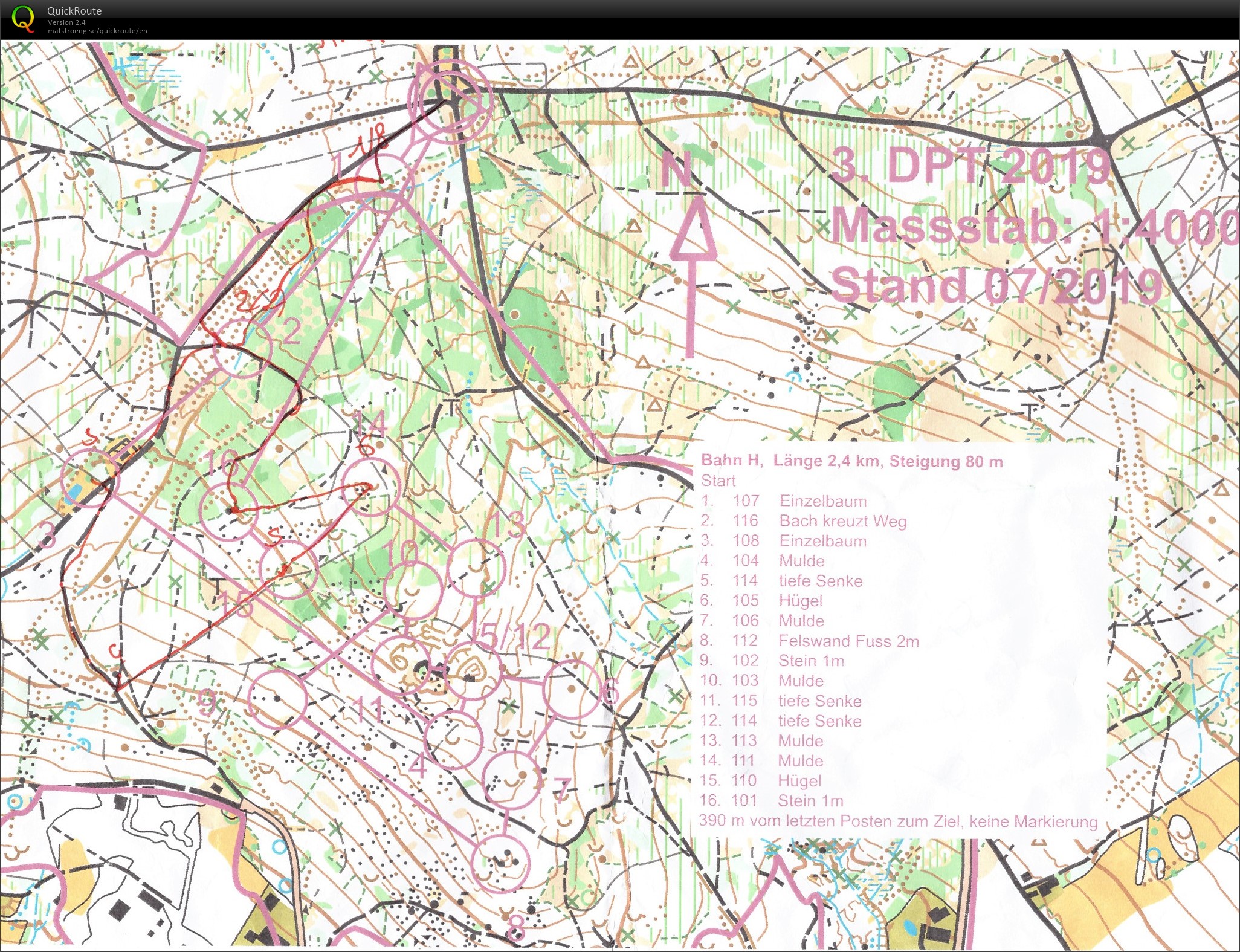Click the QuickRoute title text

(74, 11)
